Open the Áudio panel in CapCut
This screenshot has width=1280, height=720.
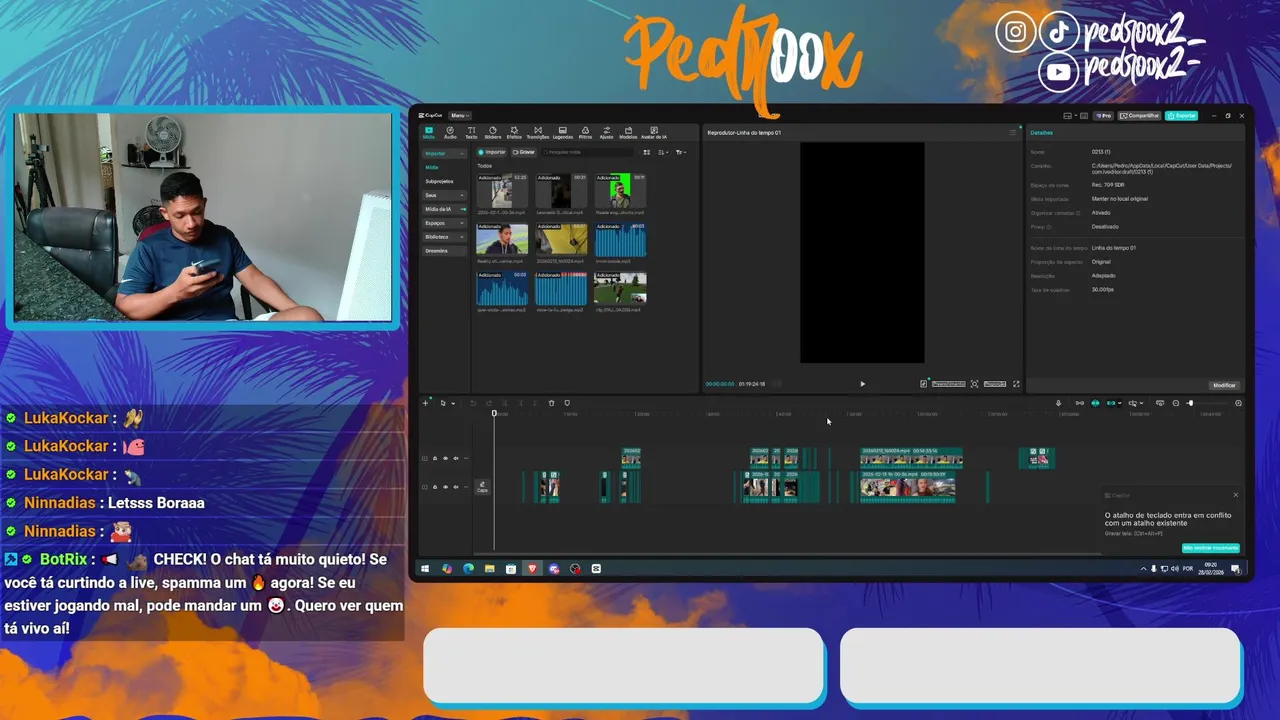450,132
